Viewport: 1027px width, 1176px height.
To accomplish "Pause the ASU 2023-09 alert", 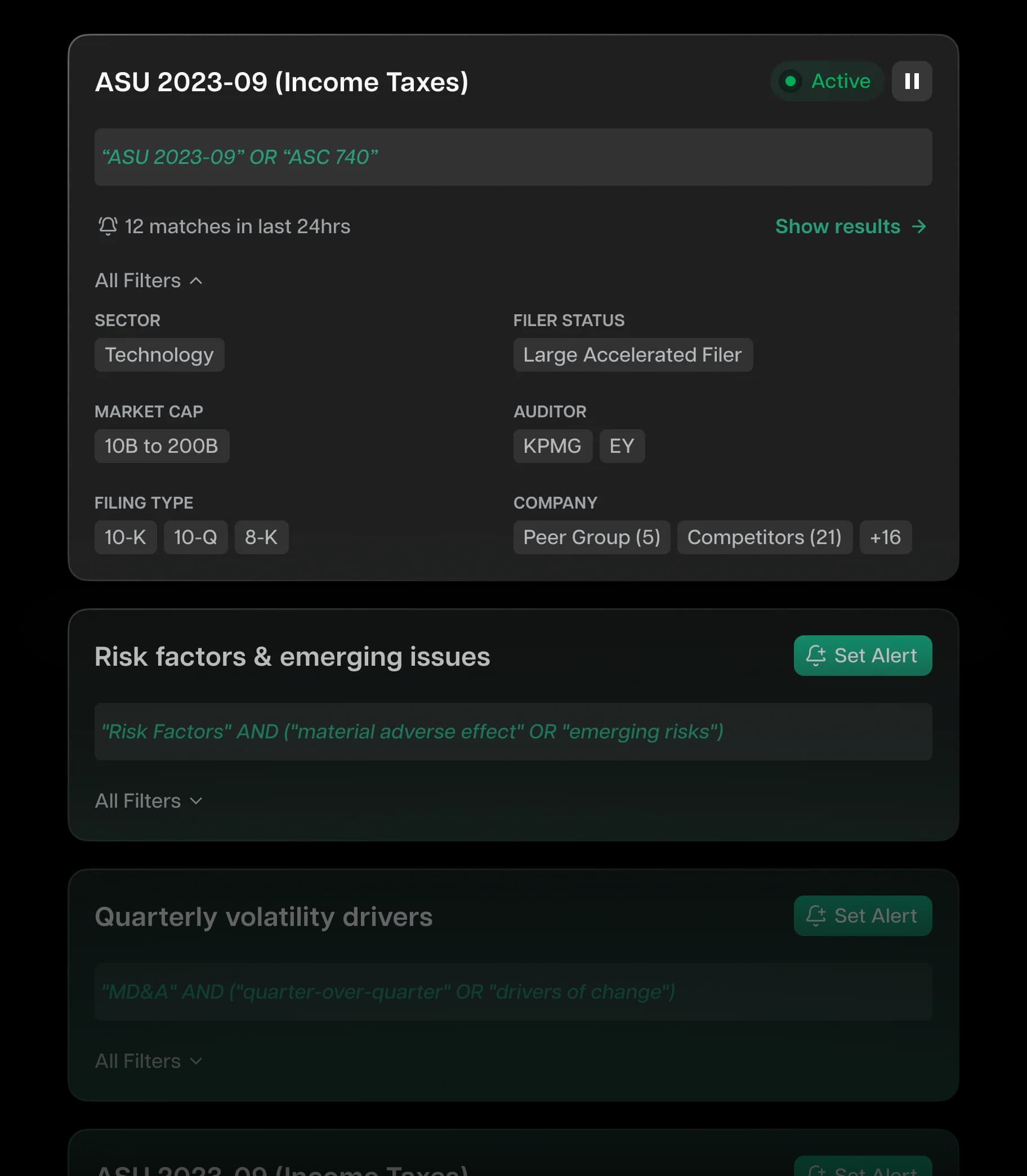I will pyautogui.click(x=912, y=82).
